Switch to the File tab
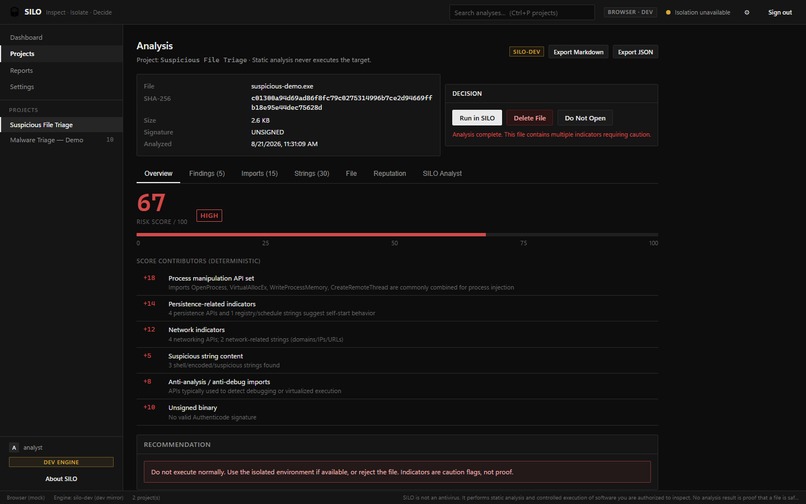This screenshot has height=504, width=806. [351, 173]
